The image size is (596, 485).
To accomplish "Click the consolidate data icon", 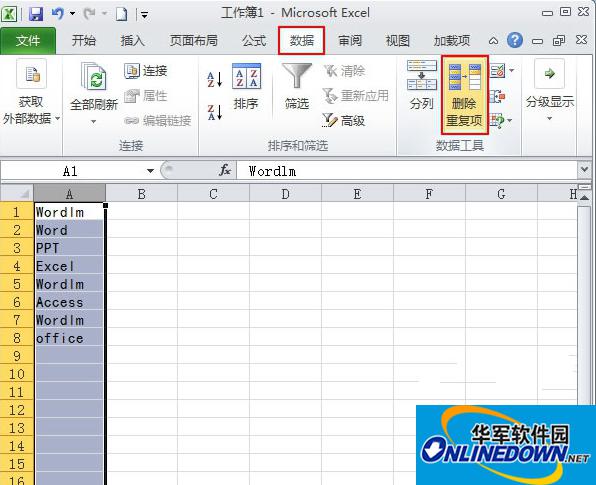I will [498, 96].
